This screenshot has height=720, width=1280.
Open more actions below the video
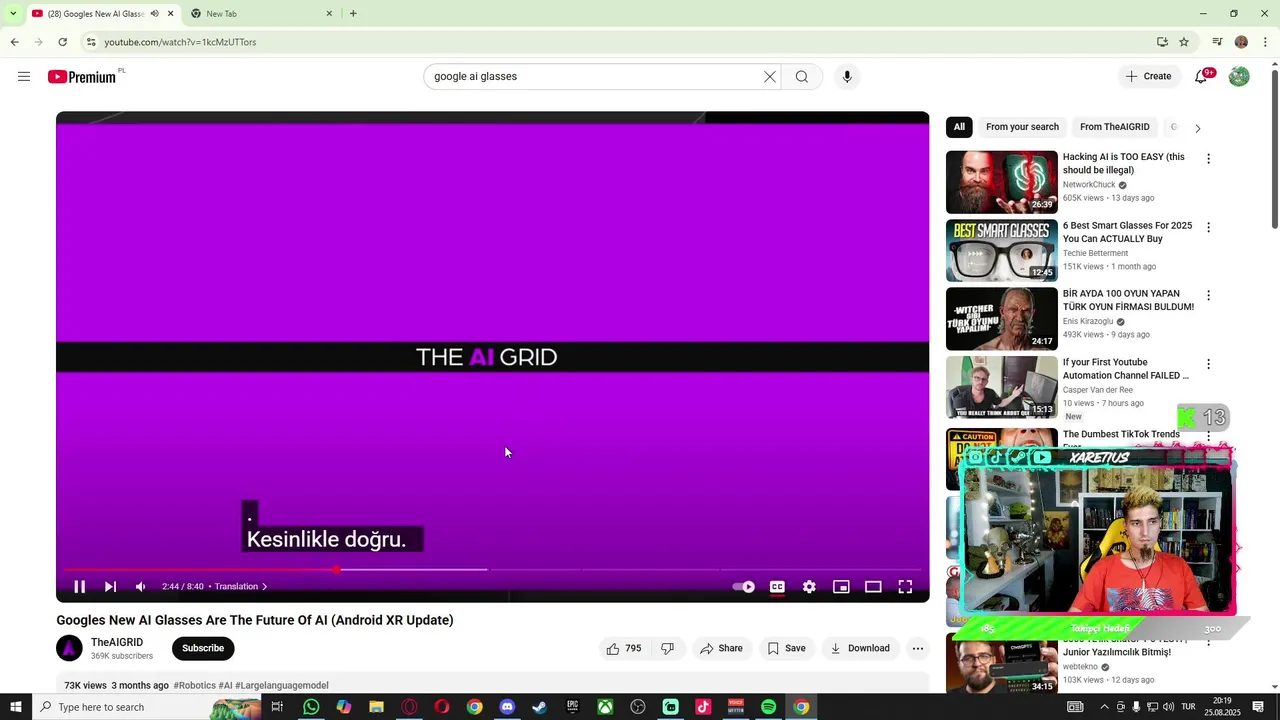click(x=918, y=649)
